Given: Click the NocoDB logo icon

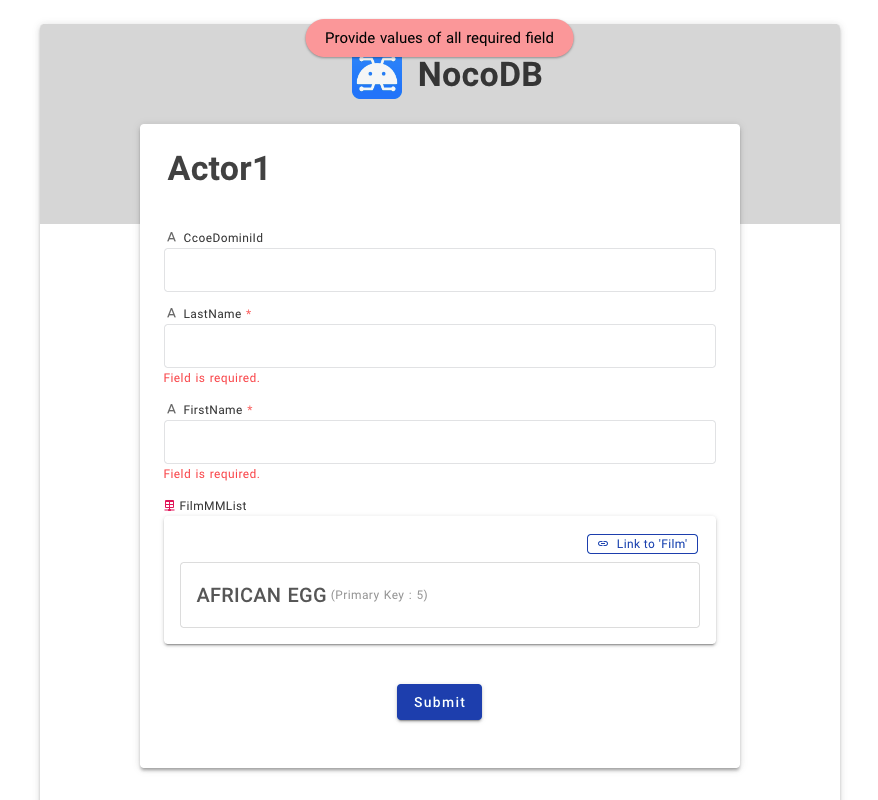Looking at the screenshot, I should (377, 74).
